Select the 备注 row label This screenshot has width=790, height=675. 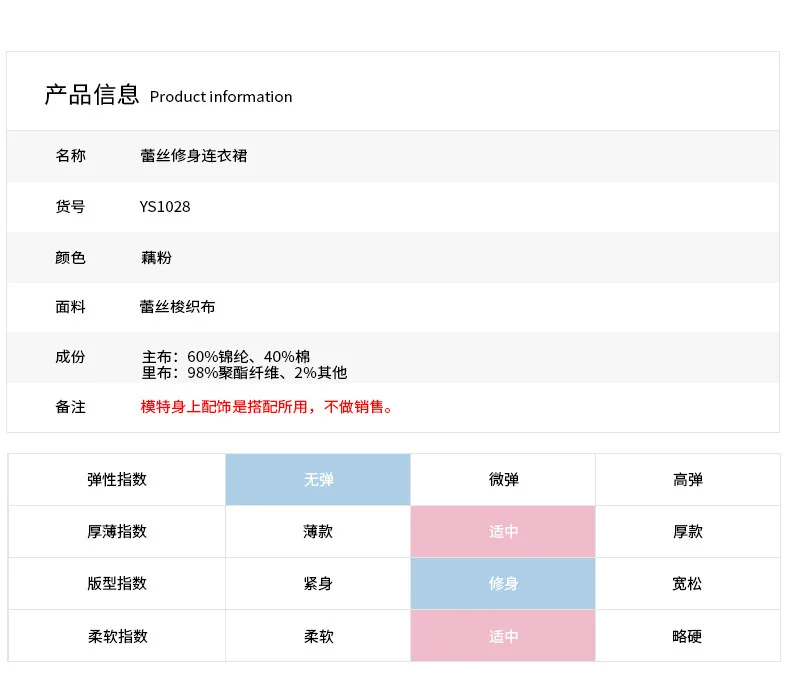(x=71, y=407)
